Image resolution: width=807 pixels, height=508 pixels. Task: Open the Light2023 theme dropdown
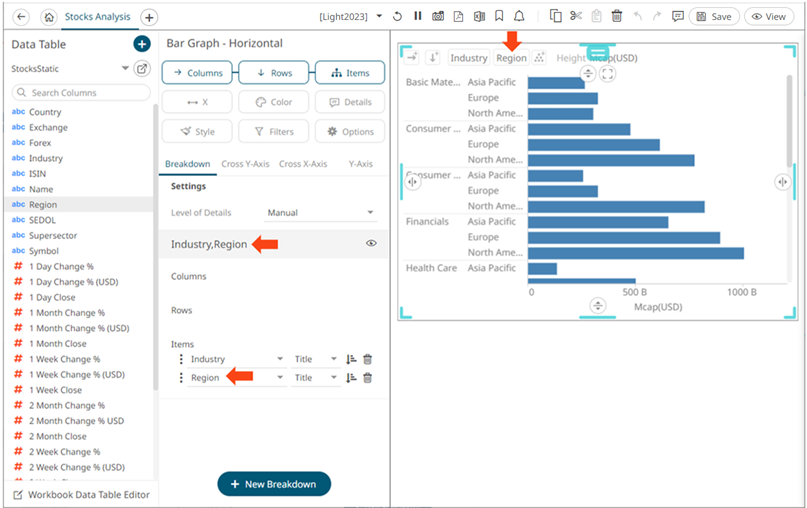coord(379,17)
